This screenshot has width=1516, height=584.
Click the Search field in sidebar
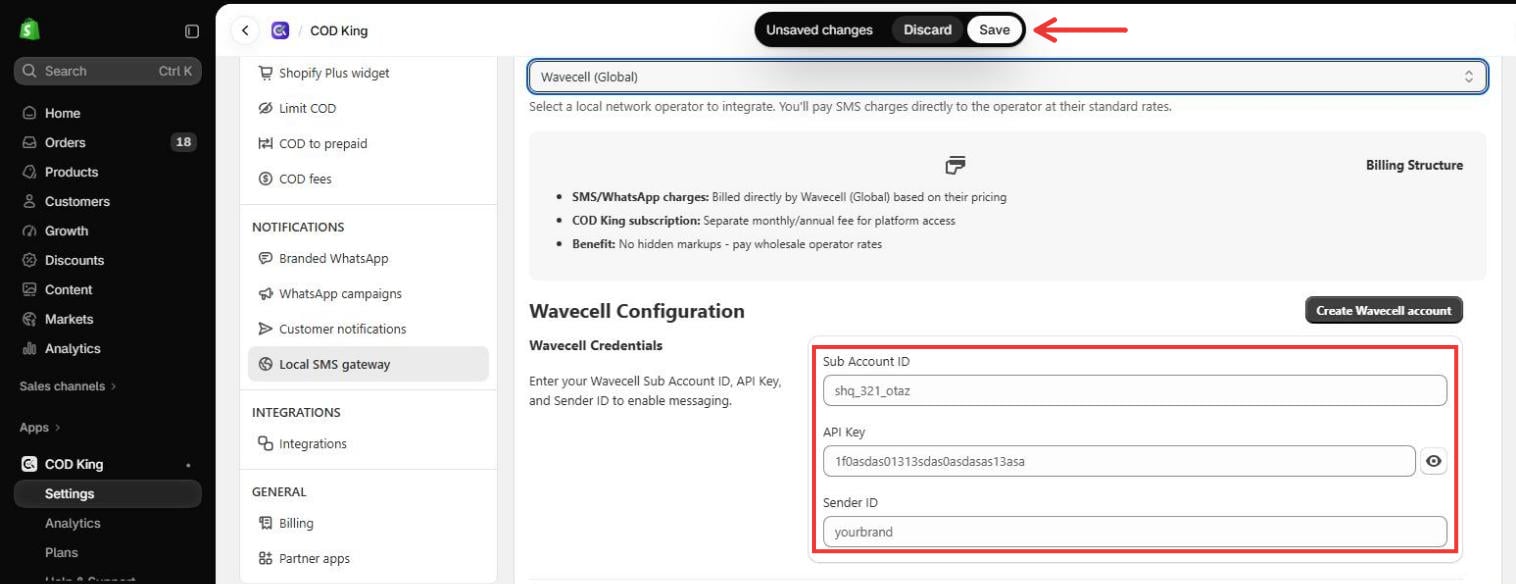pyautogui.click(x=108, y=71)
